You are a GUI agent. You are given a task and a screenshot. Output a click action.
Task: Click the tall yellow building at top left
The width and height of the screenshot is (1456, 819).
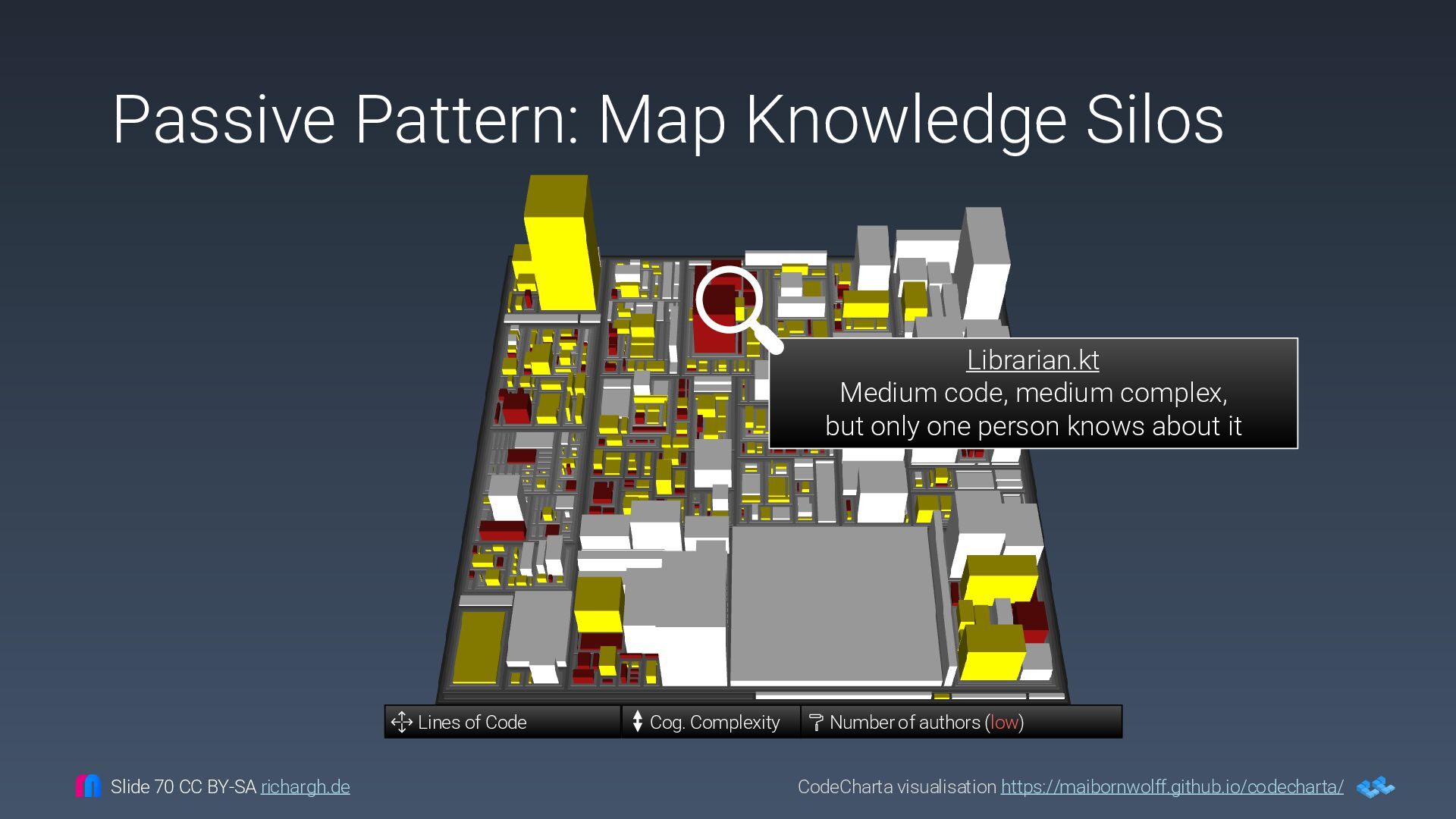[x=559, y=250]
